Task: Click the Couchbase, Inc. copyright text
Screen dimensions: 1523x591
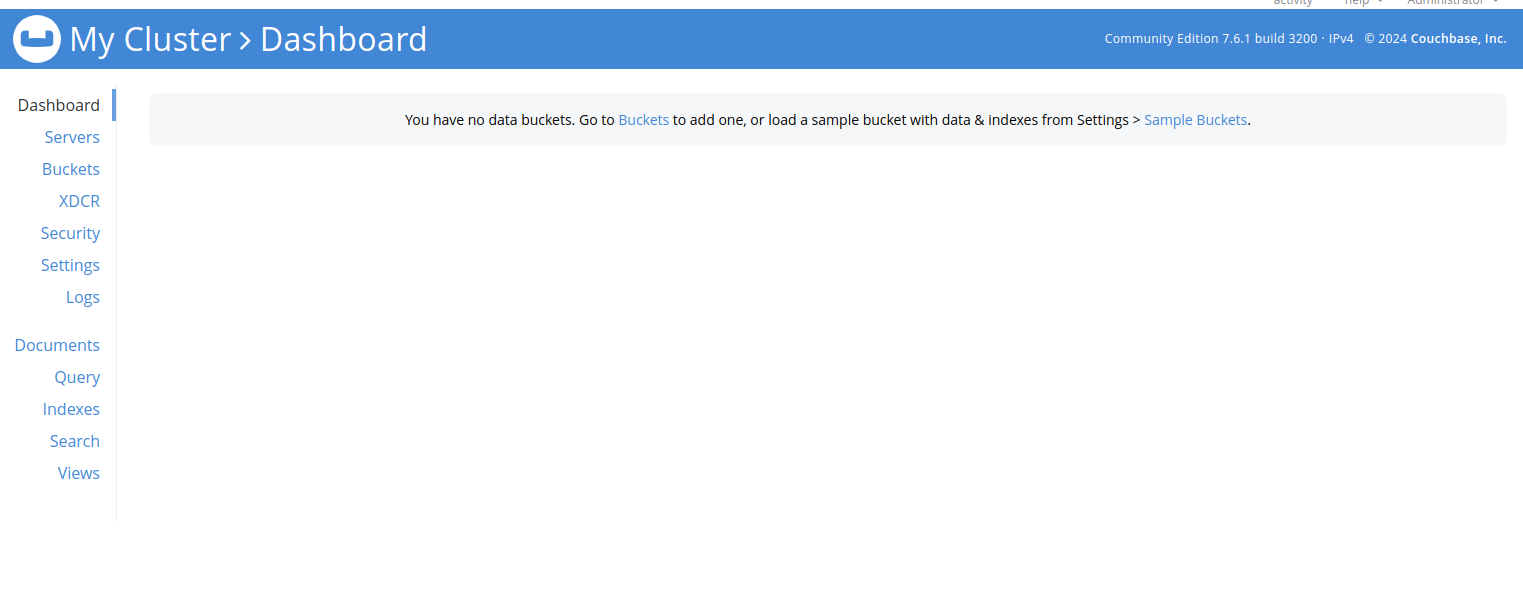Action: 1458,39
